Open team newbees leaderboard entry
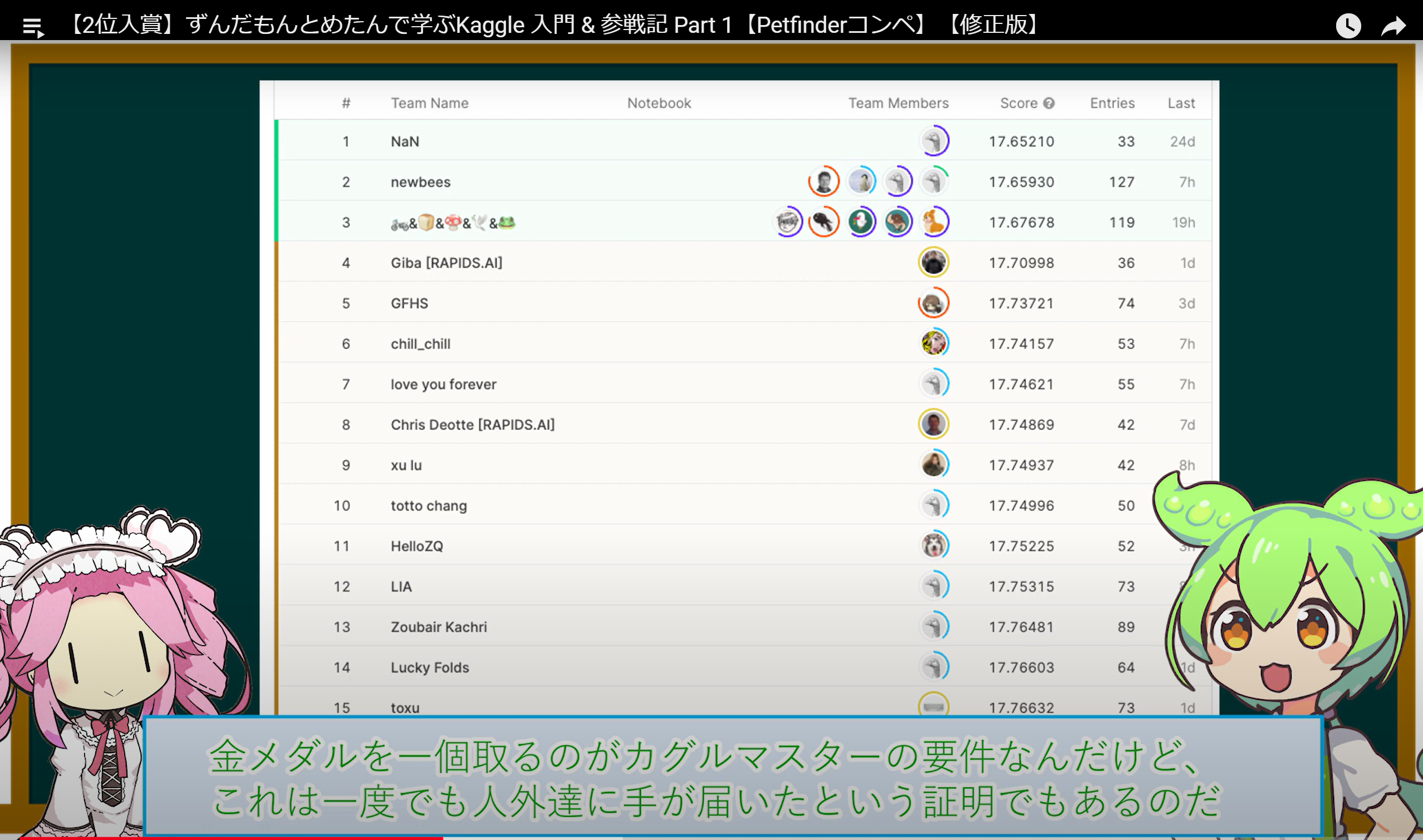1423x840 pixels. (421, 181)
